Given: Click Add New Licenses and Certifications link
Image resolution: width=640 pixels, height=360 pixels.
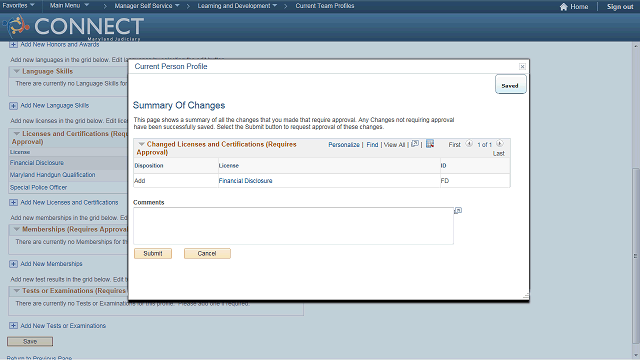Looking at the screenshot, I should point(69,202).
